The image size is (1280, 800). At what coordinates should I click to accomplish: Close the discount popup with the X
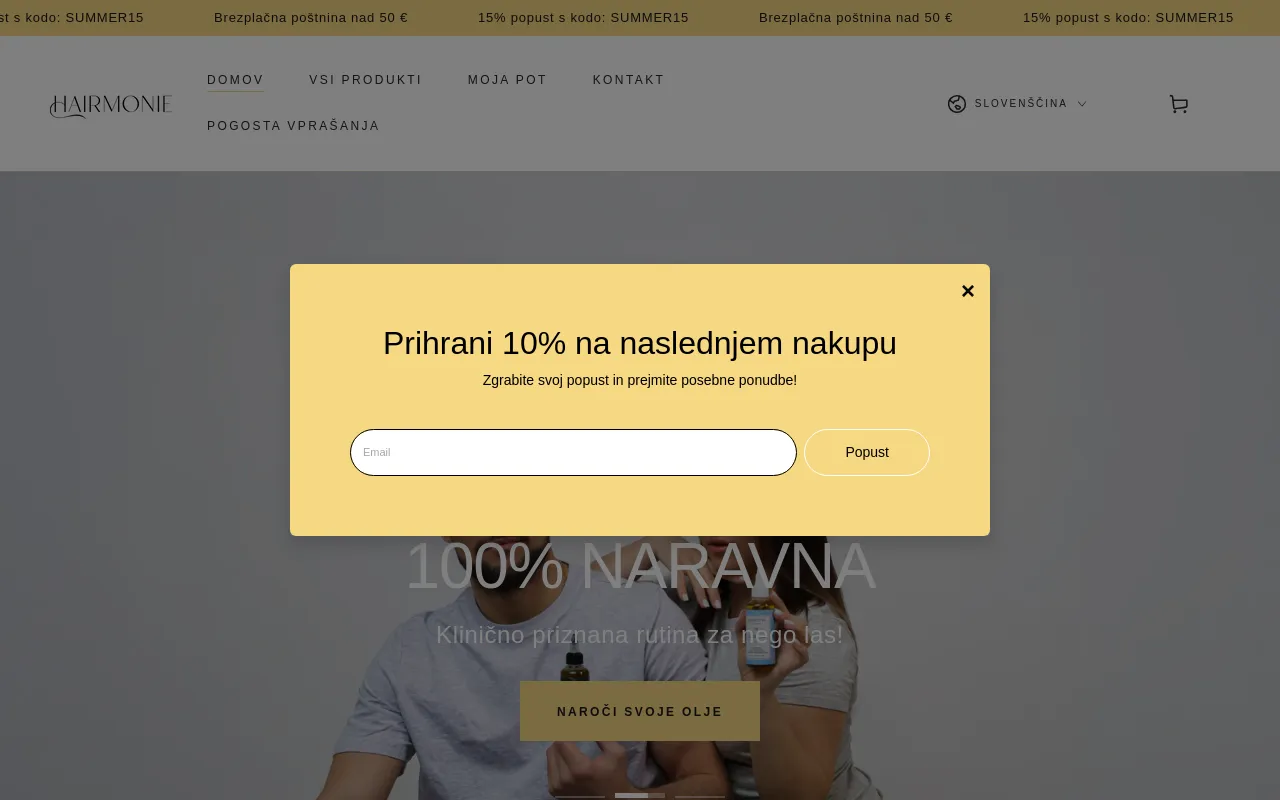point(968,291)
